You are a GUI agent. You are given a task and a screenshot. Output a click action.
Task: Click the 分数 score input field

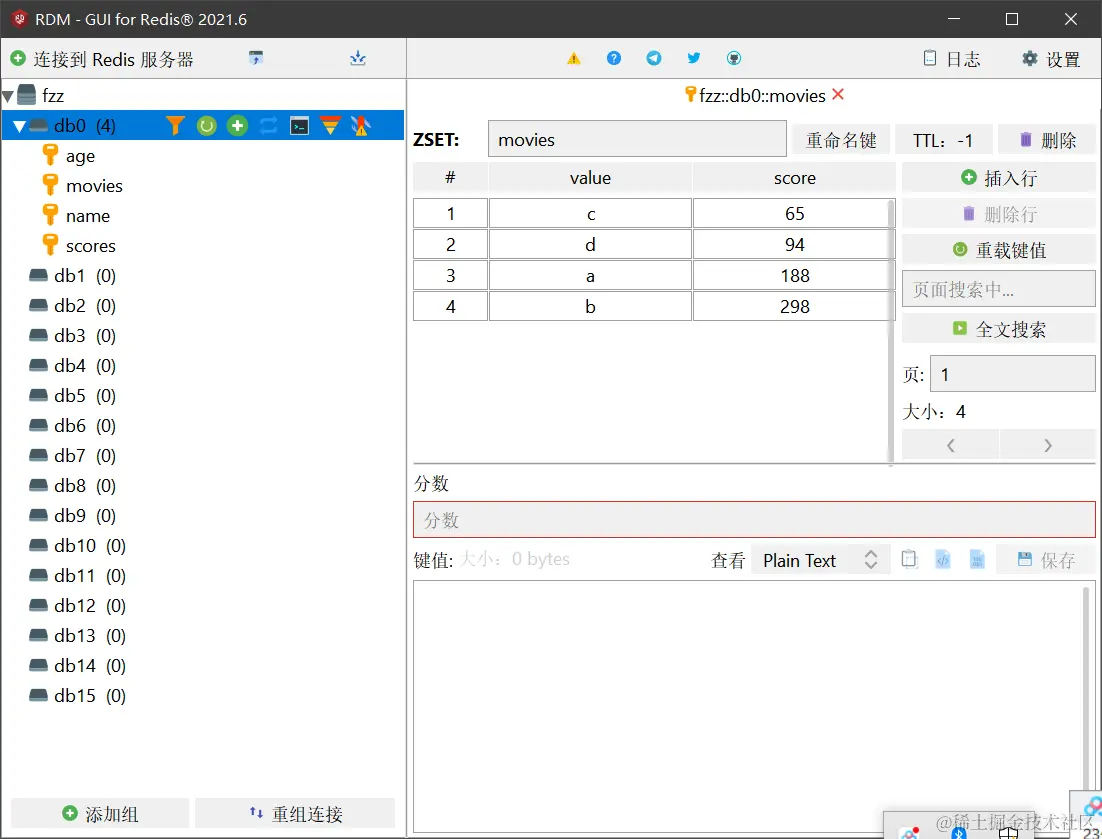click(754, 520)
